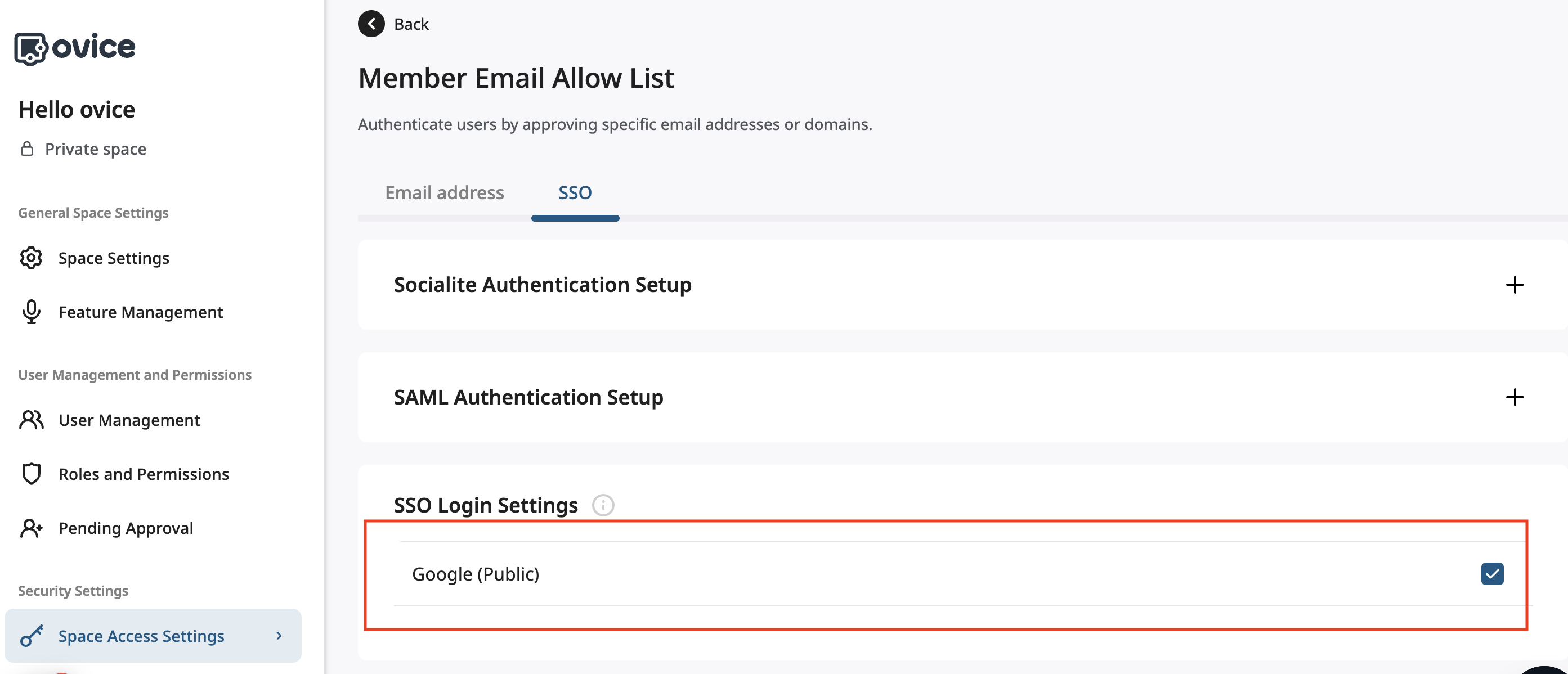Switch to the Email address tab
This screenshot has height=674, width=1568.
point(443,193)
